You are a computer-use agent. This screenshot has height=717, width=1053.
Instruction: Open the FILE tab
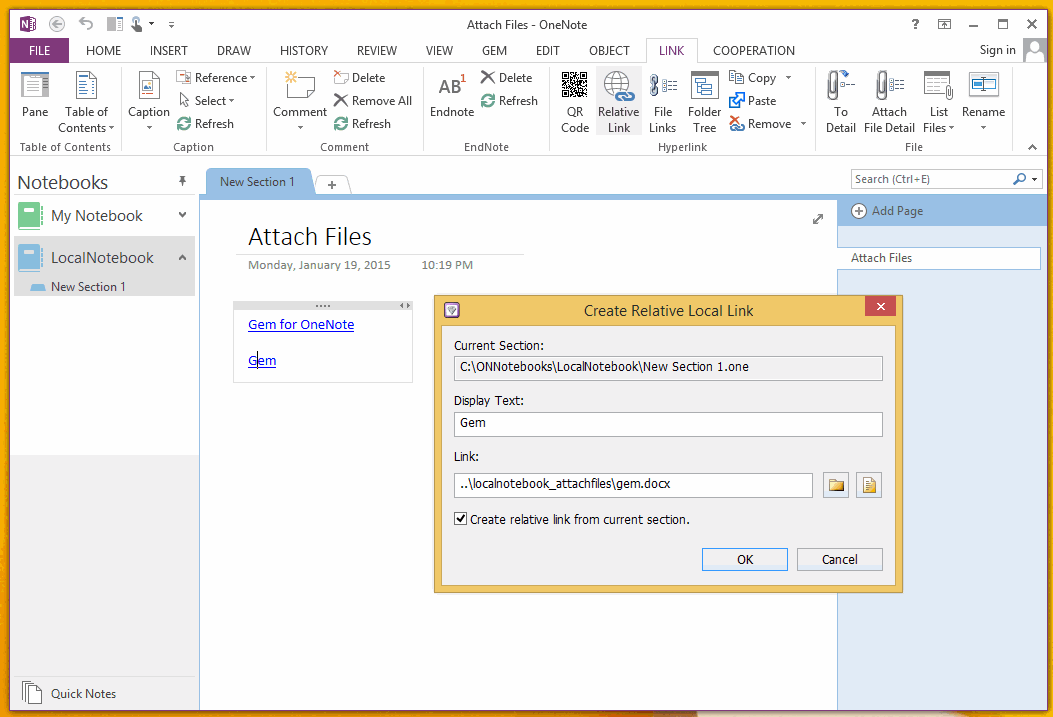[x=39, y=50]
